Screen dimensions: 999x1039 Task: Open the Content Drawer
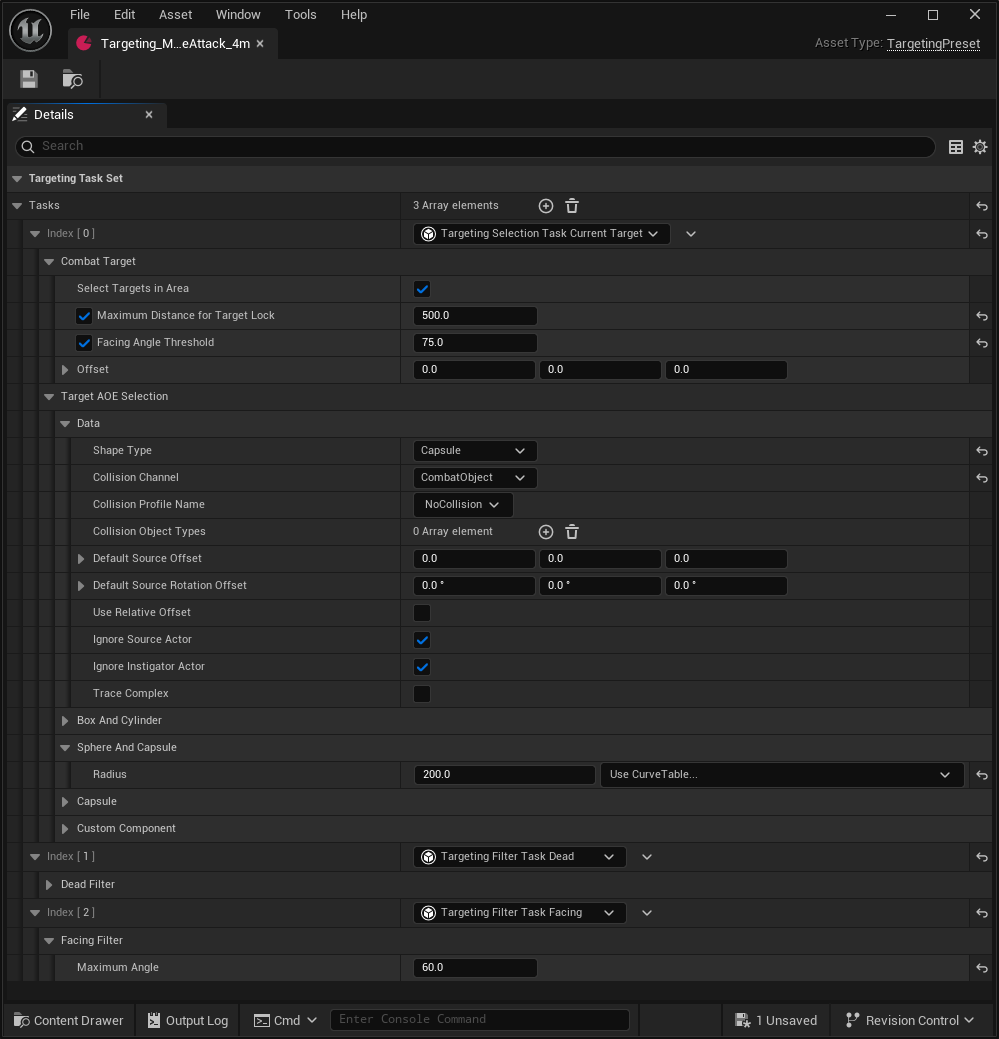point(69,1020)
